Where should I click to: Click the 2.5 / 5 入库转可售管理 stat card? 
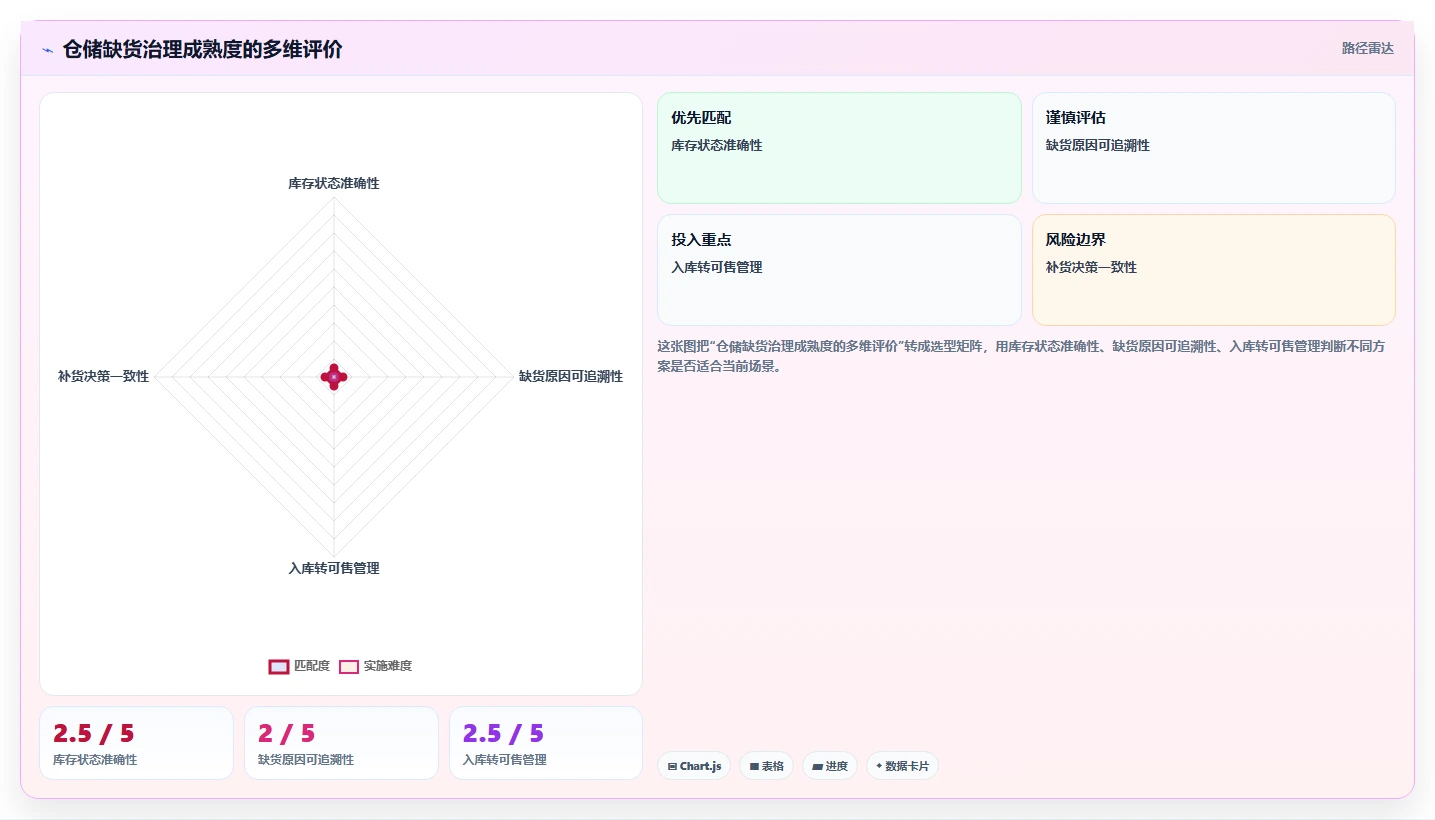[x=546, y=743]
